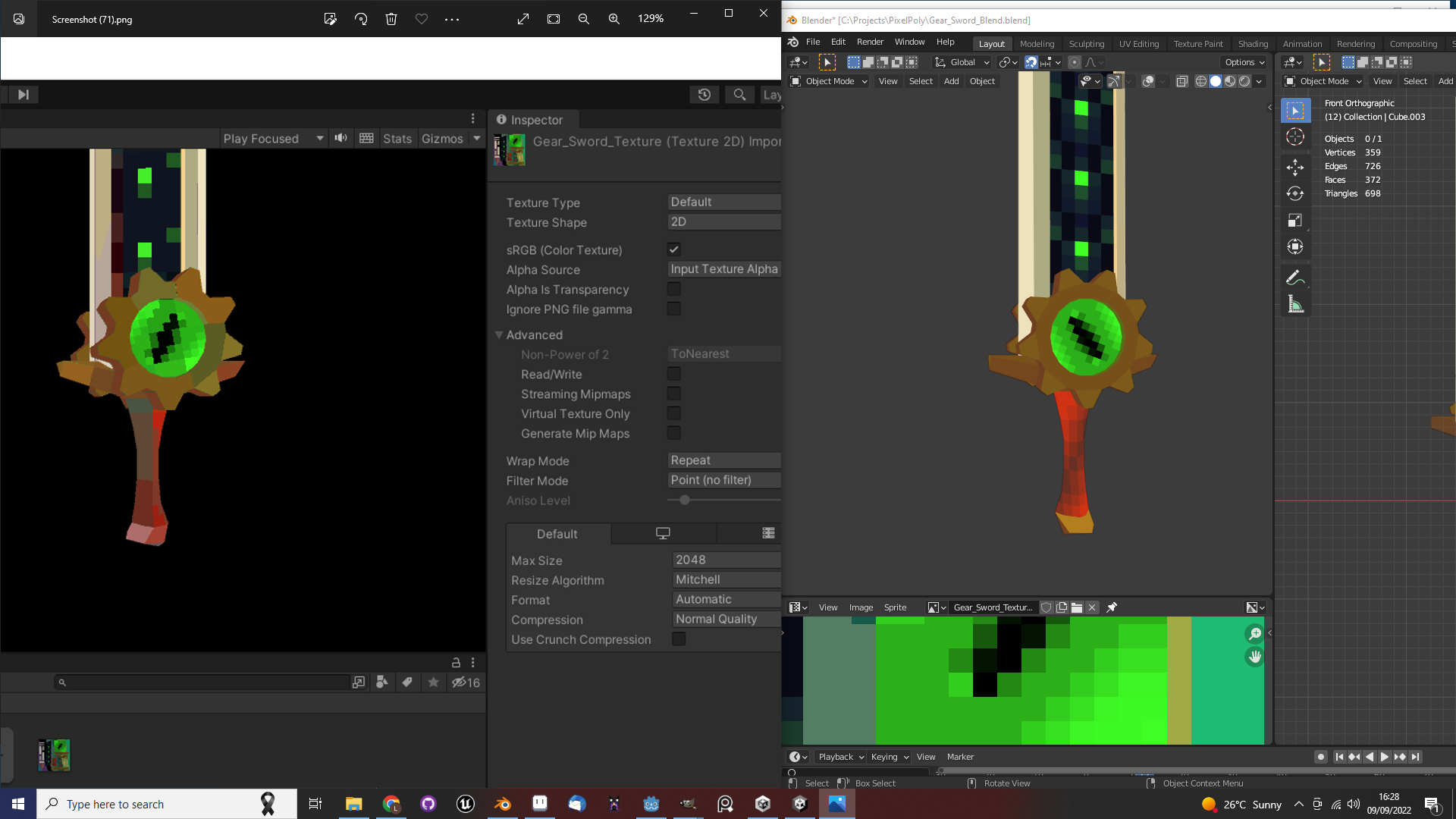This screenshot has width=1456, height=819.
Task: Click the zoom magnifier in image editor
Action: [x=1255, y=633]
